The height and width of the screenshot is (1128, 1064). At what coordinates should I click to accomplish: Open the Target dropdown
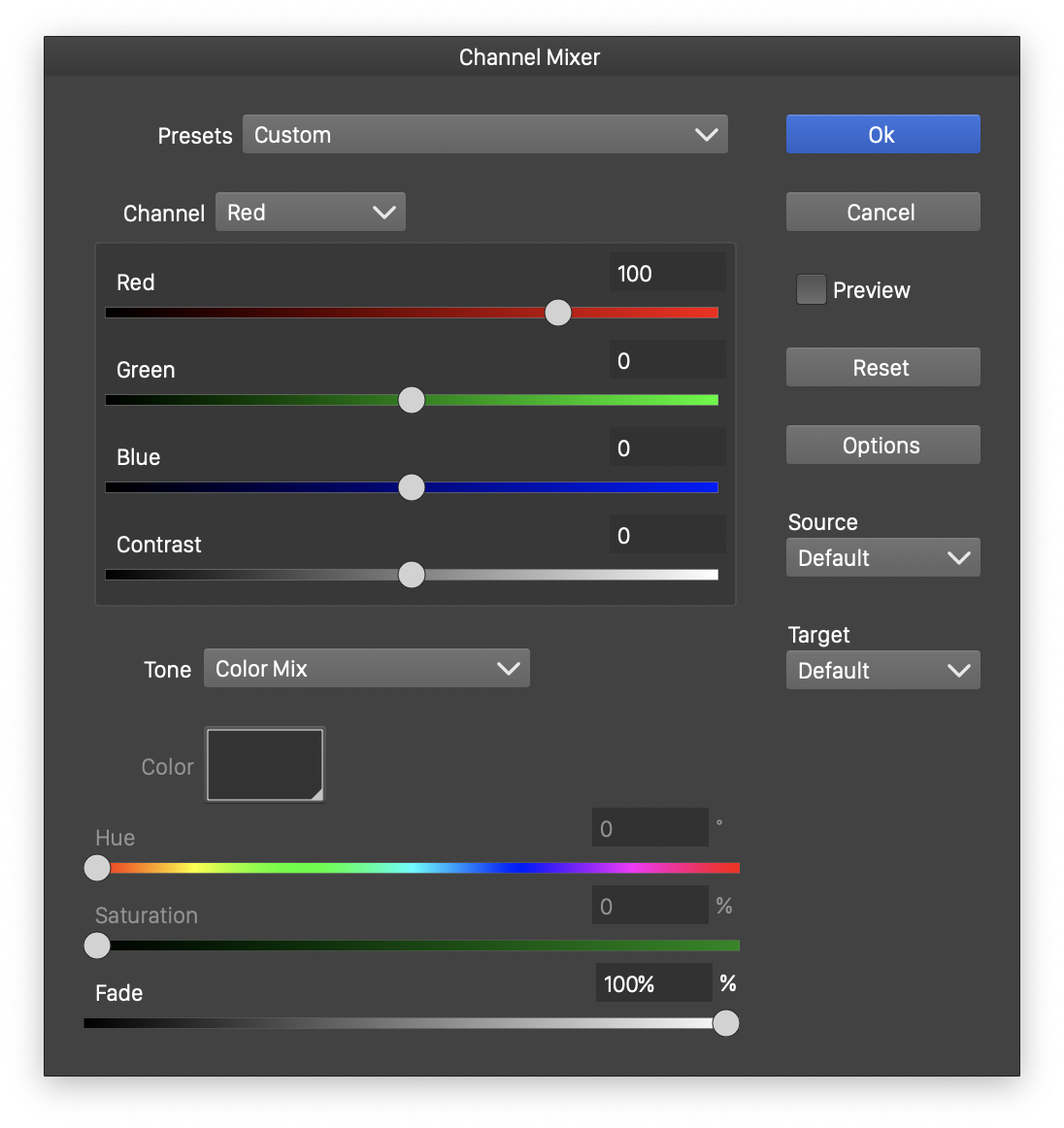(x=882, y=670)
